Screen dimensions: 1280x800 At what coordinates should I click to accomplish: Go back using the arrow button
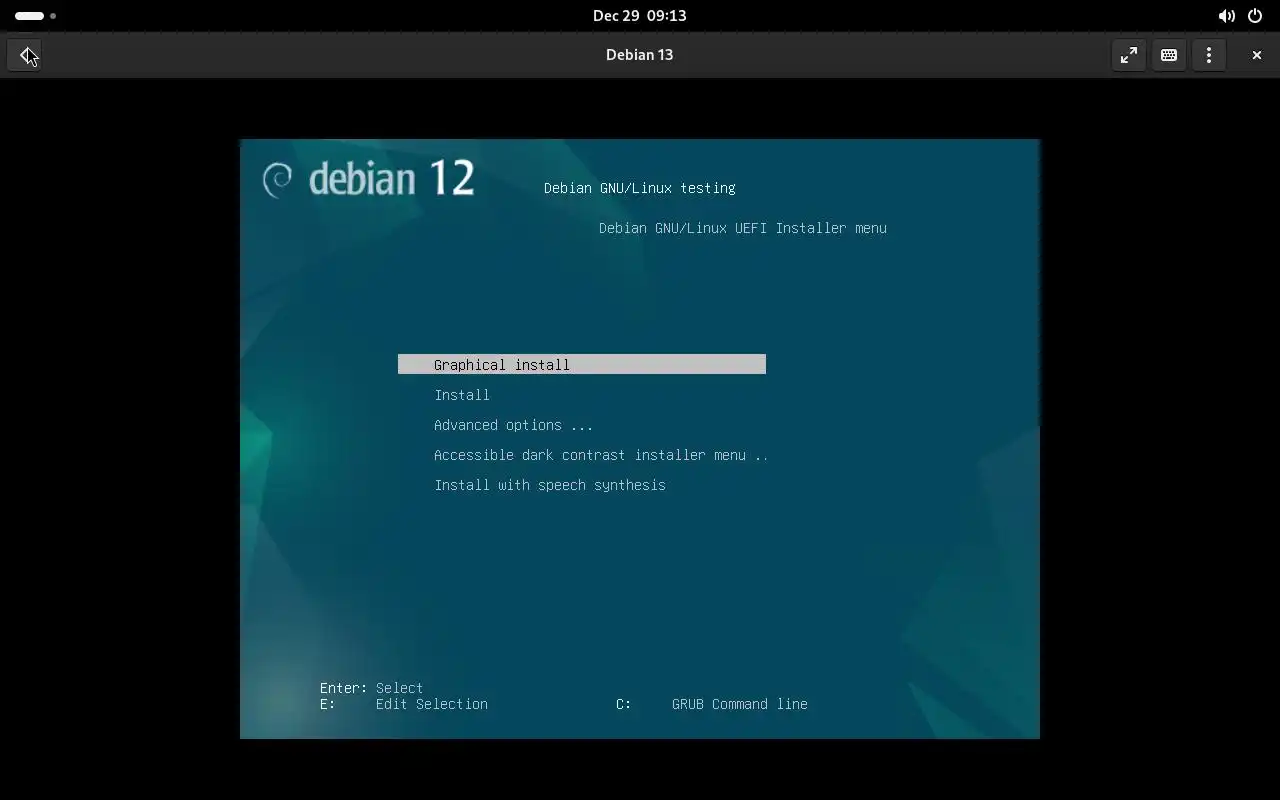pyautogui.click(x=24, y=55)
